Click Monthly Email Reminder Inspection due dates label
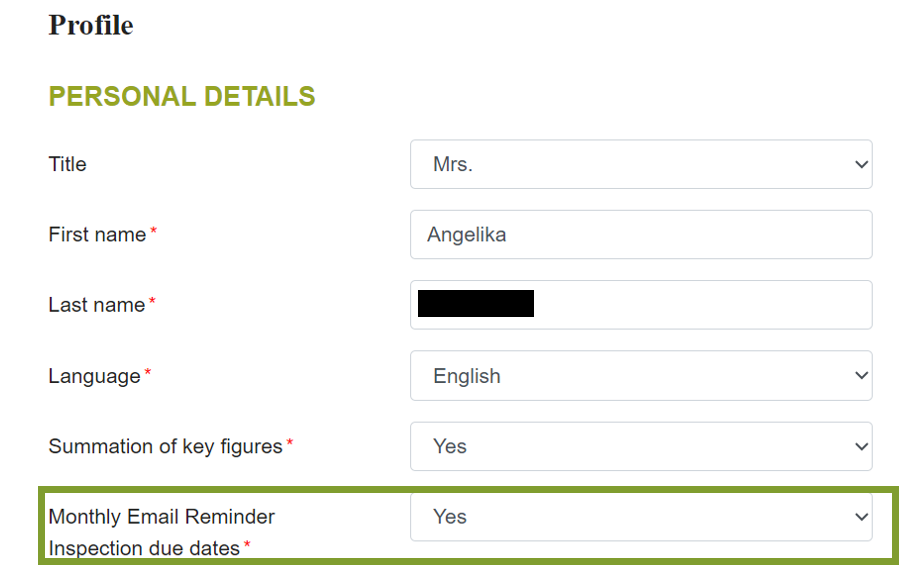The image size is (916, 576). click(161, 532)
